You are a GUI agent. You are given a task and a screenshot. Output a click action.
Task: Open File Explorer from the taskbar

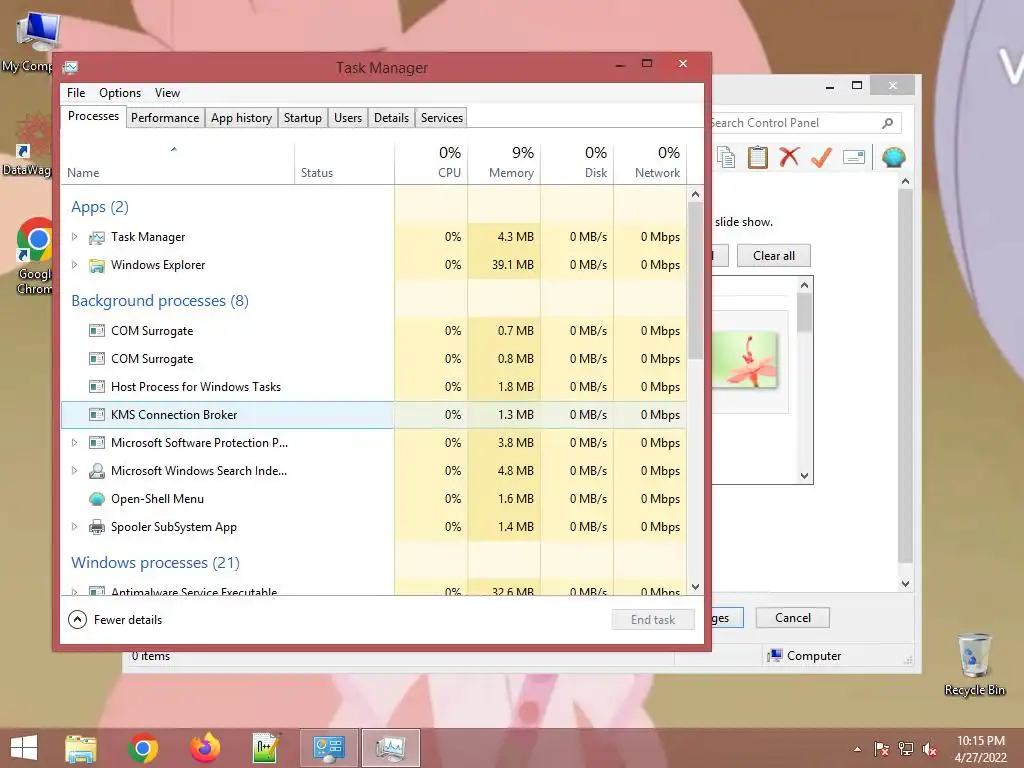click(x=81, y=748)
